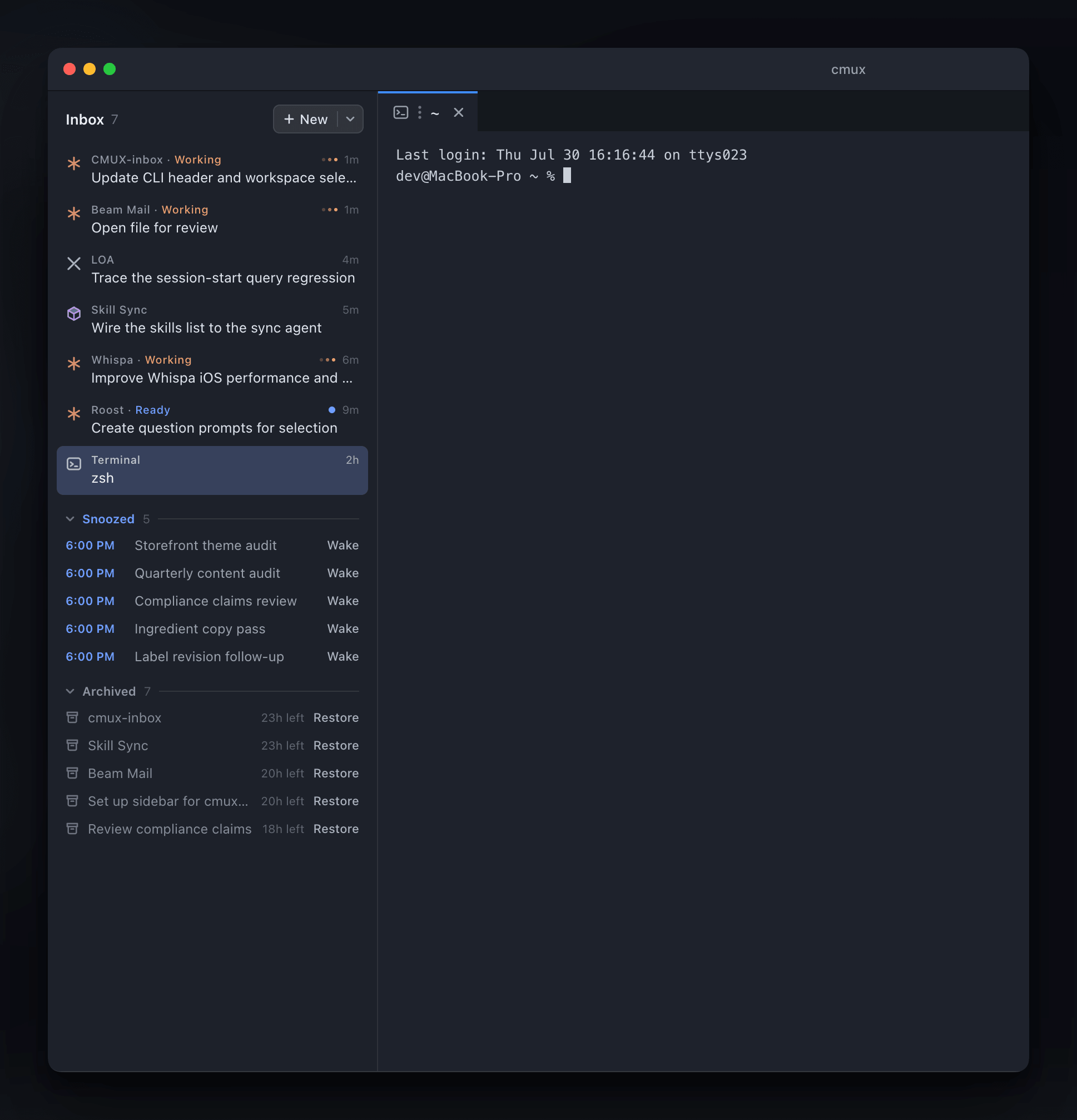Click archive icon beside cmux-inbox
1077x1120 pixels.
pyautogui.click(x=73, y=718)
